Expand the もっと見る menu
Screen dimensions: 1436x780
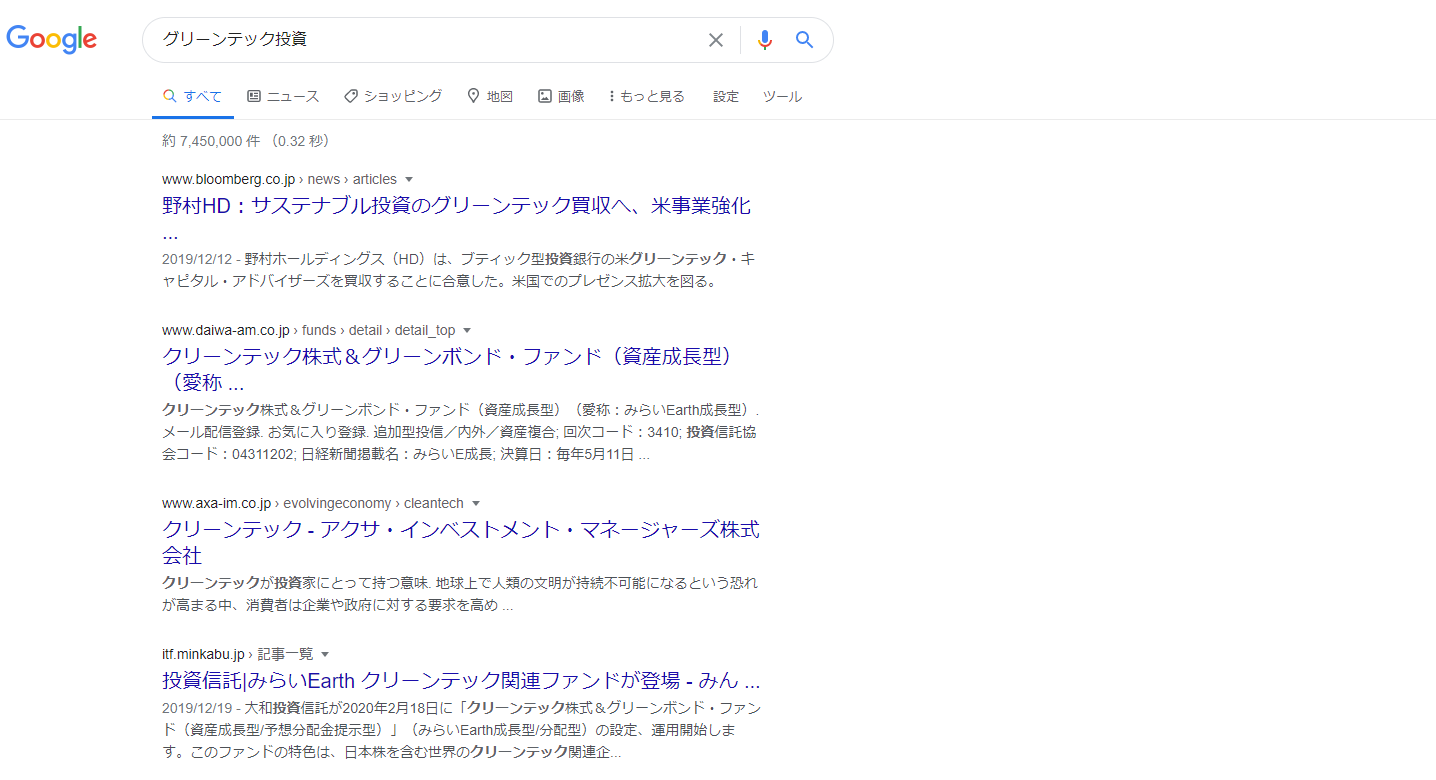[x=647, y=97]
